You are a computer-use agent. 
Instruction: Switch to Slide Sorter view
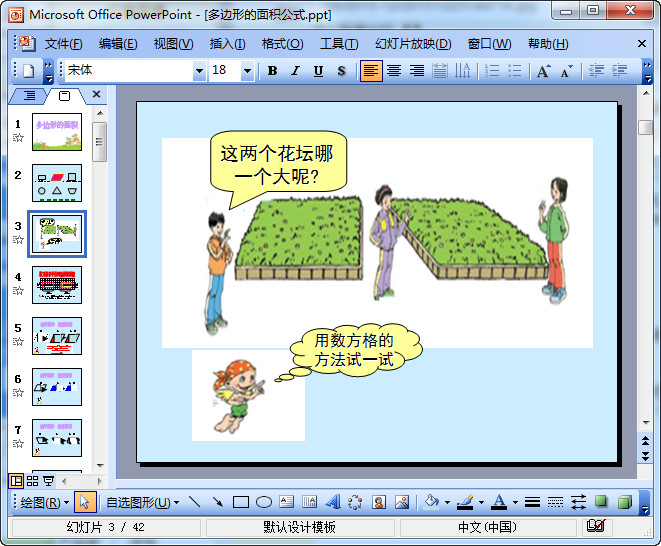[32, 481]
